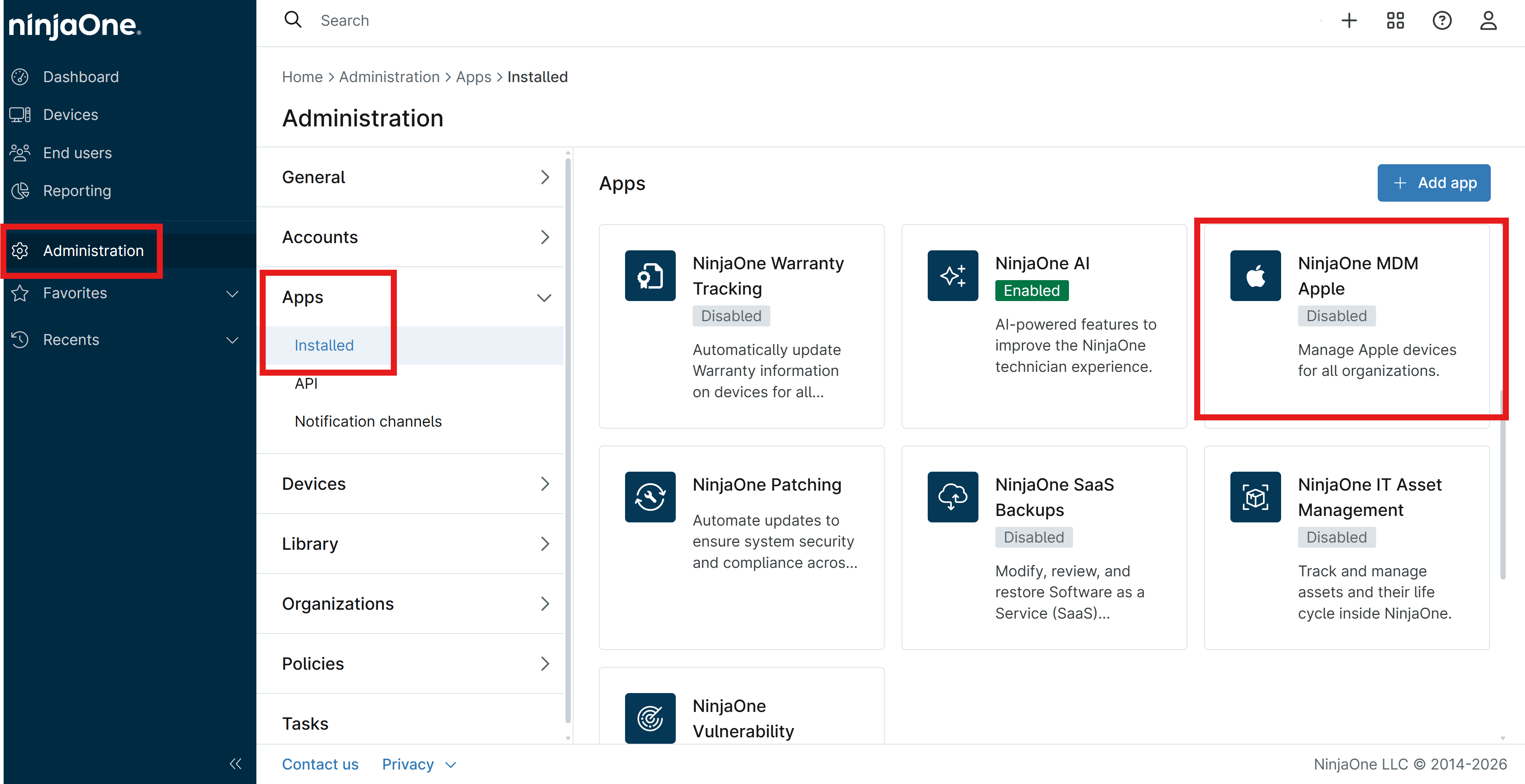Expand the Recents section chevron
Image resolution: width=1525 pixels, height=784 pixels.
(x=233, y=340)
